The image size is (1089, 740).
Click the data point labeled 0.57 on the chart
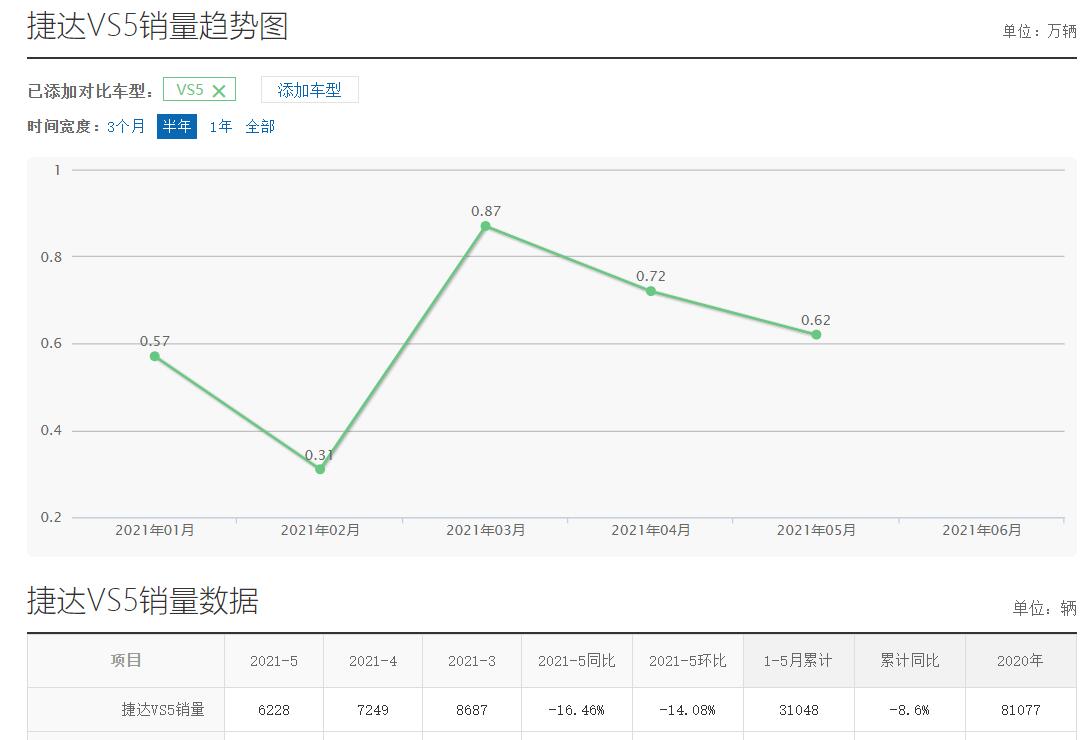click(x=155, y=355)
